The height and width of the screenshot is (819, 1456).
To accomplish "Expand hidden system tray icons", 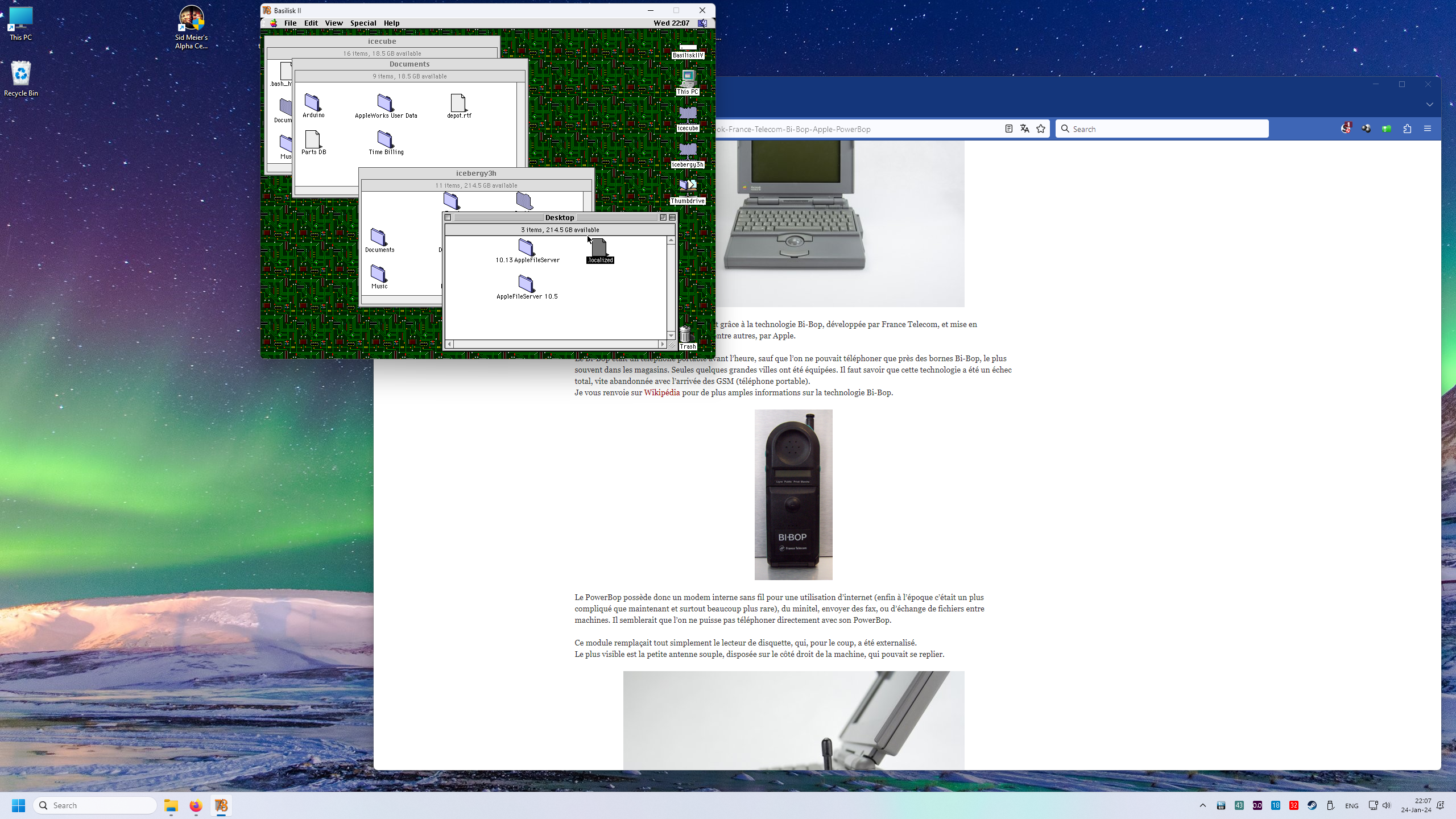I will [x=1203, y=805].
